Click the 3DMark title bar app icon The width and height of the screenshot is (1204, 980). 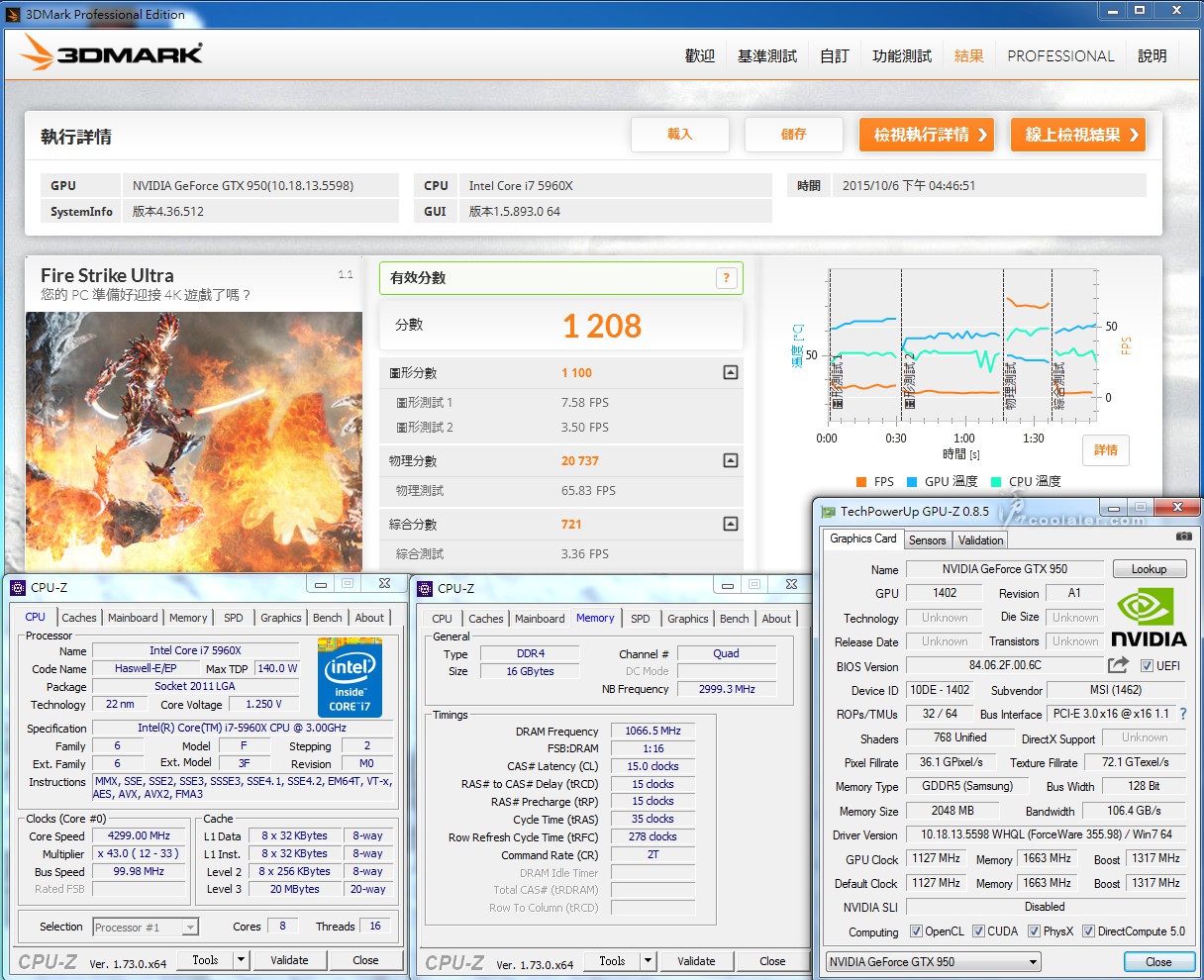[13, 14]
